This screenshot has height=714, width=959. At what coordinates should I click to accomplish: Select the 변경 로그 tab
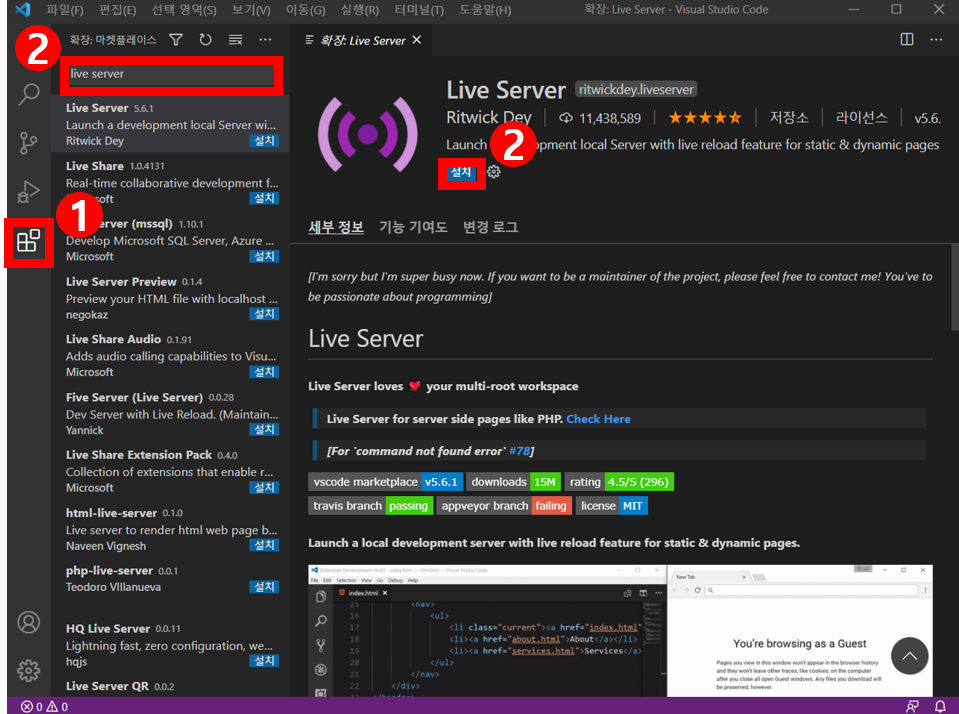(491, 227)
